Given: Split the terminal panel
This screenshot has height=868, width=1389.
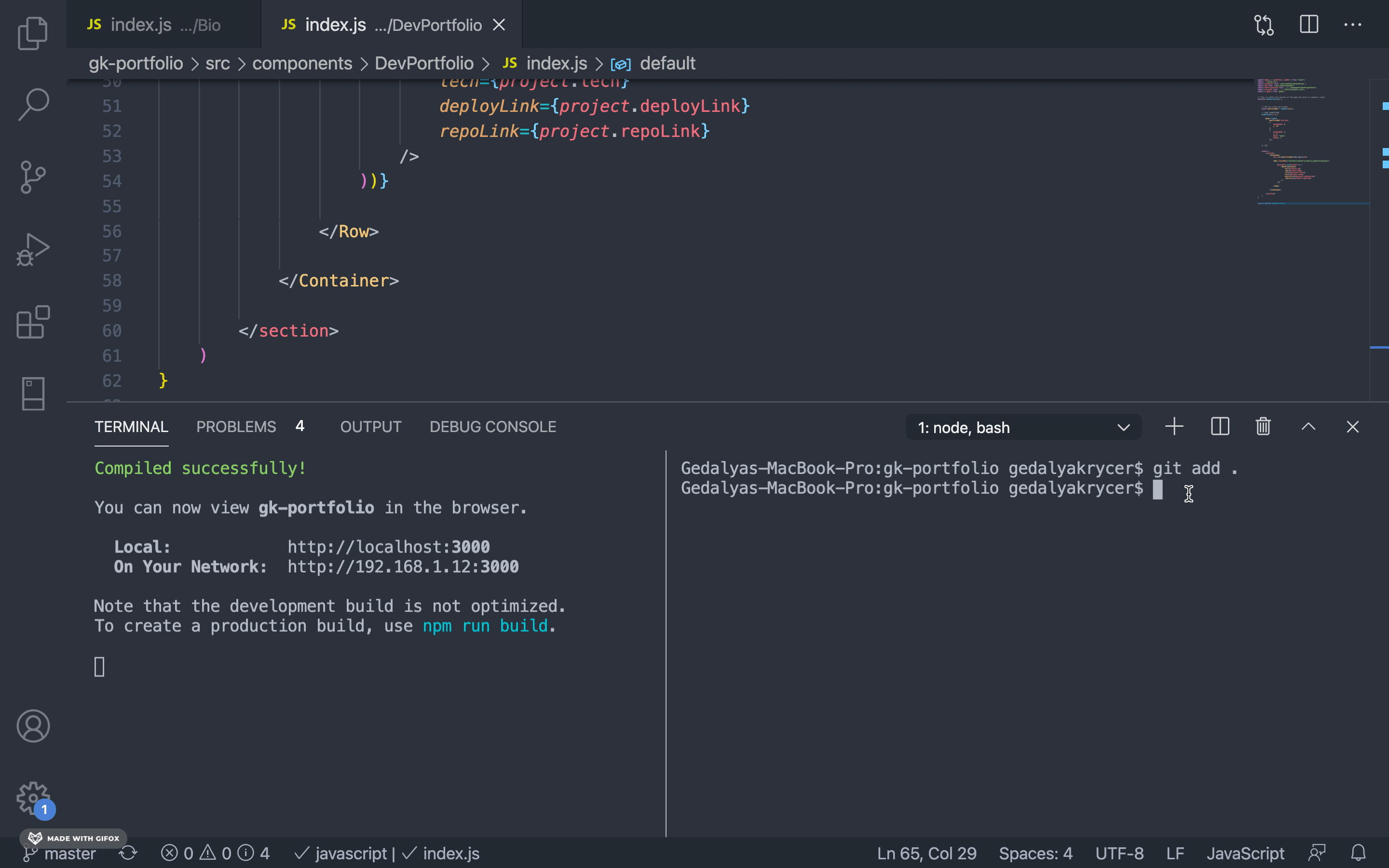Looking at the screenshot, I should point(1220,427).
